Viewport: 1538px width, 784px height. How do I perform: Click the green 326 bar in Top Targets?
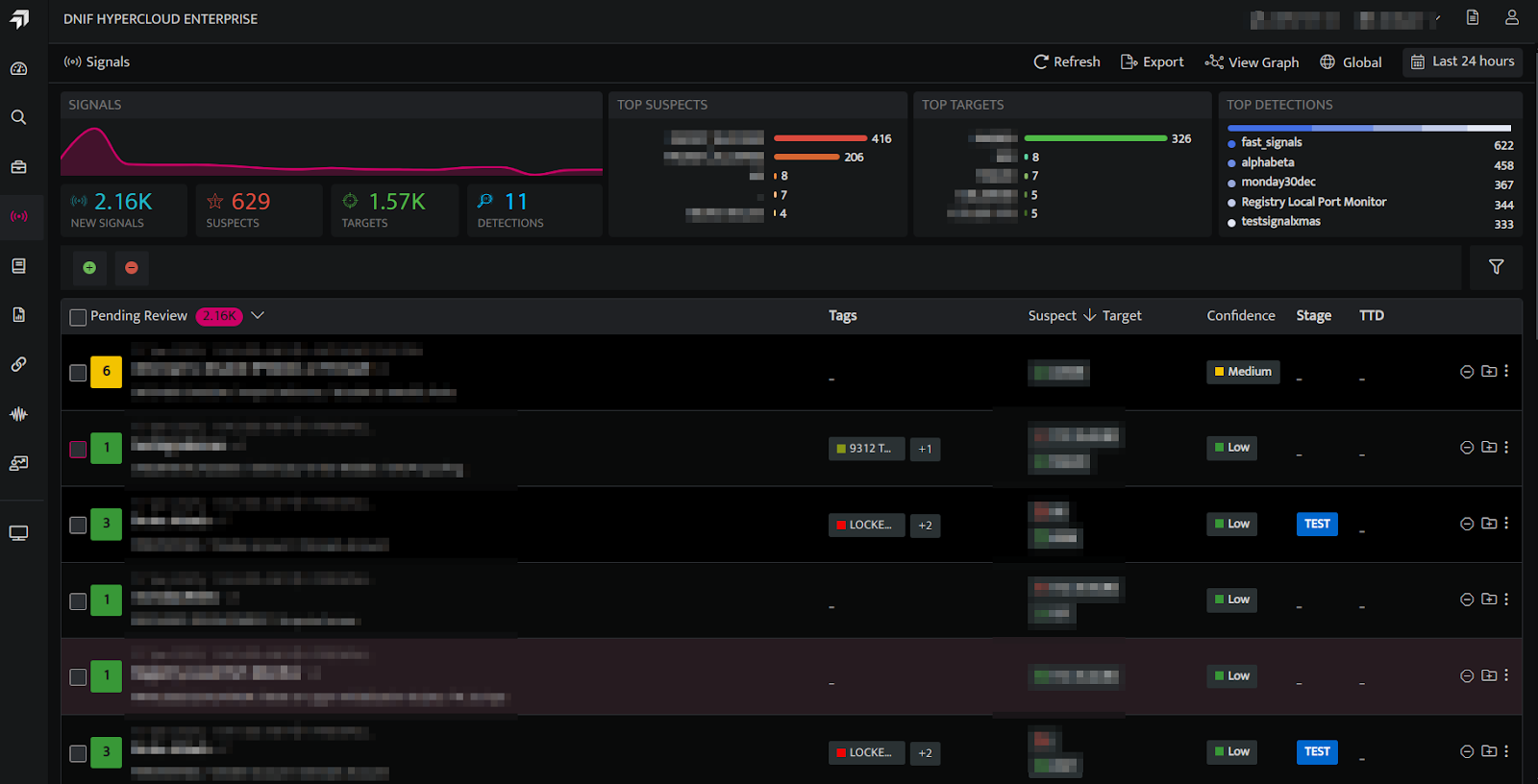point(1096,138)
